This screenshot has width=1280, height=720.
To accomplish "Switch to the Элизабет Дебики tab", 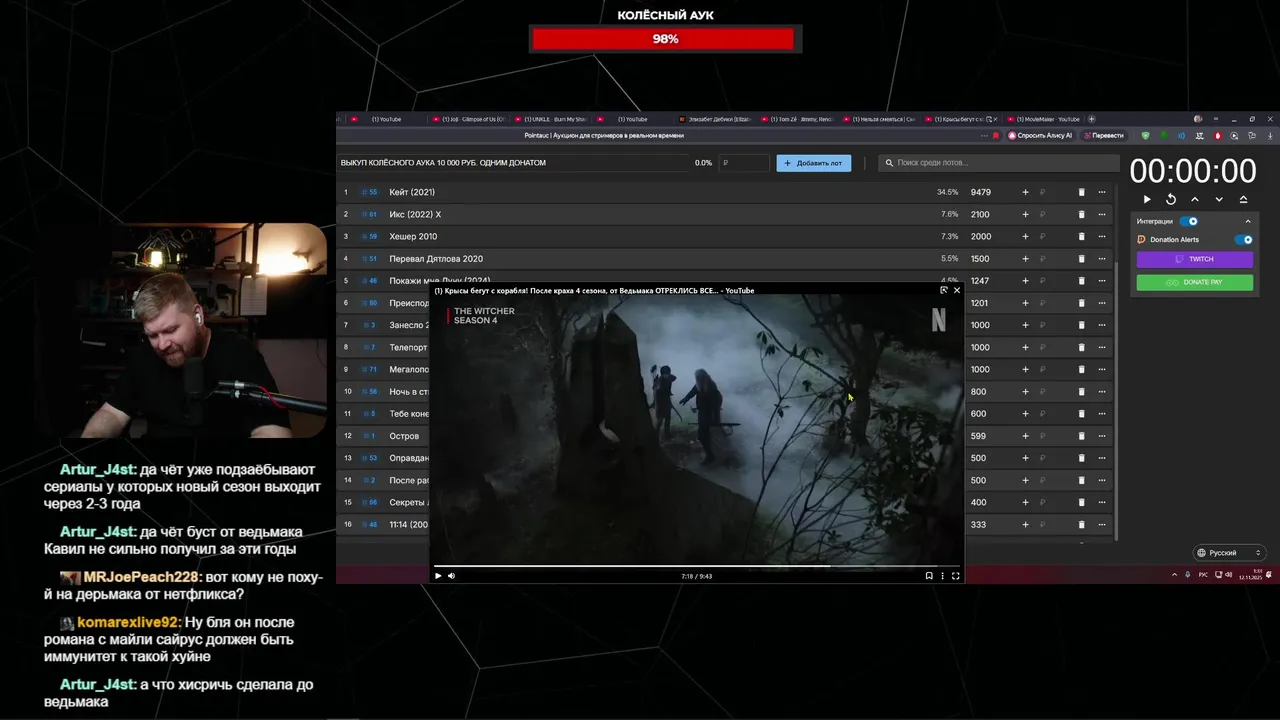I will (x=714, y=119).
